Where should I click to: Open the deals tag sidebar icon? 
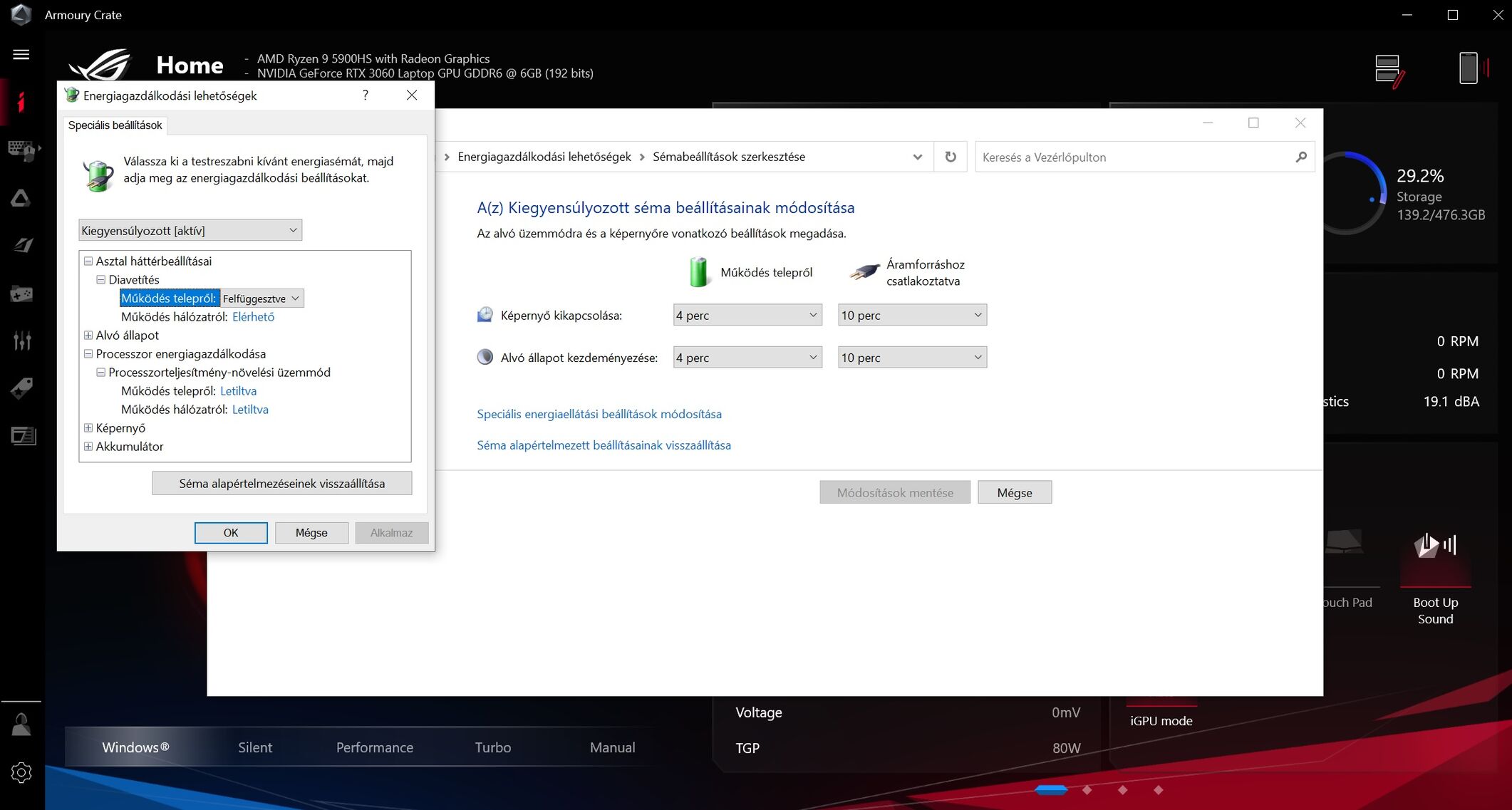coord(21,388)
